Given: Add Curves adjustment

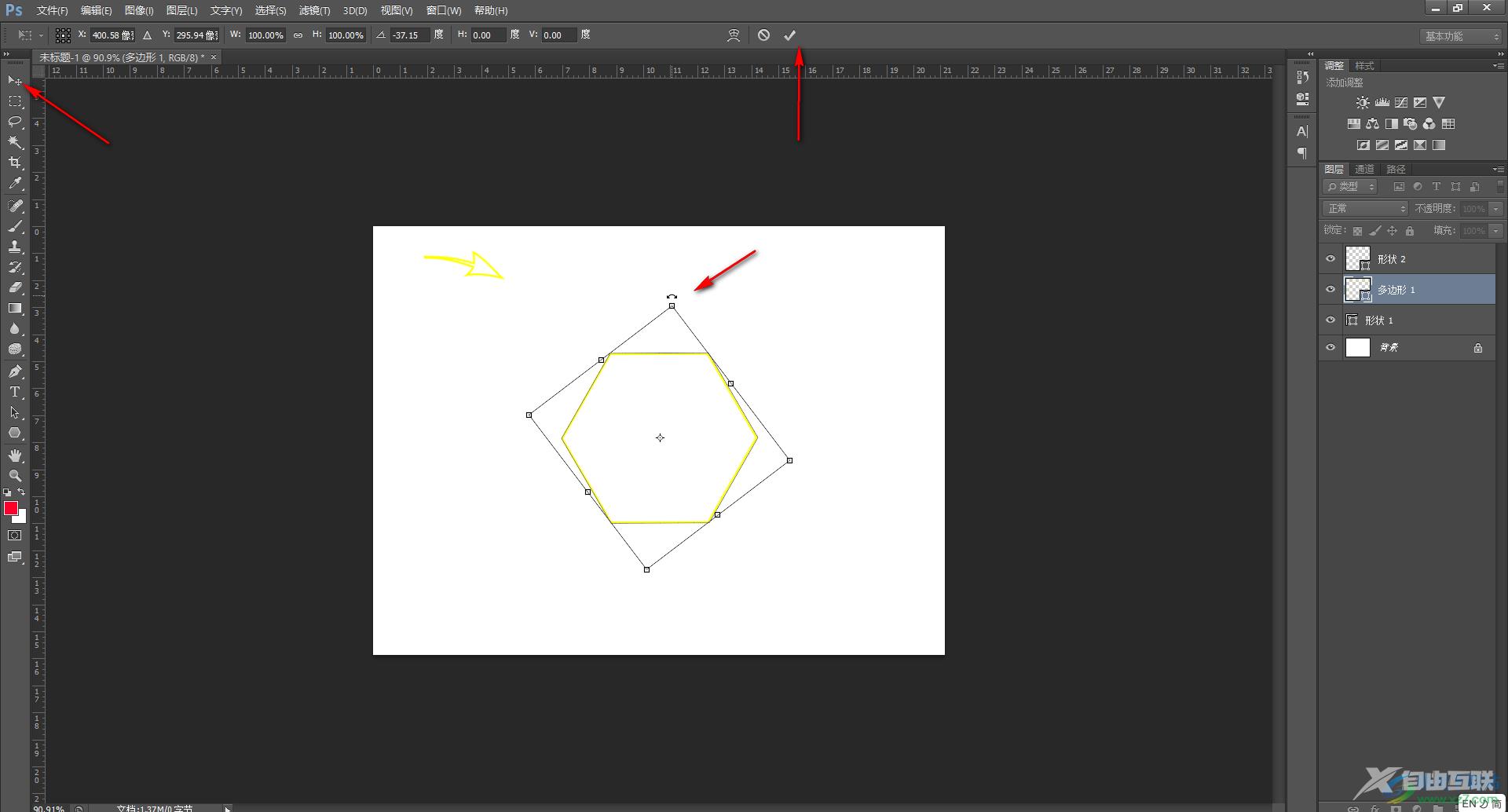Looking at the screenshot, I should 1401,103.
